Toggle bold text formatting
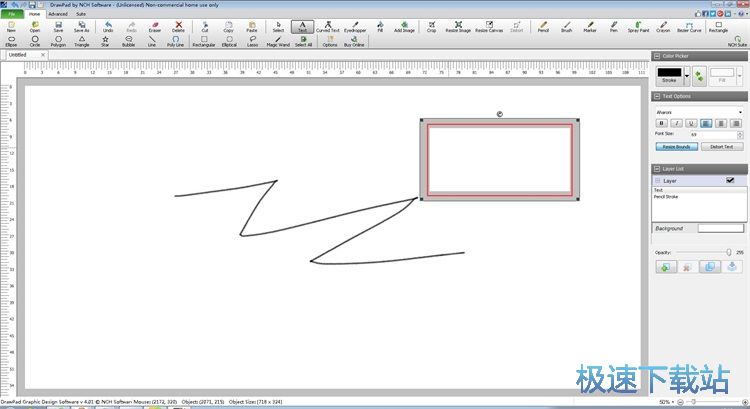This screenshot has height=409, width=750. click(x=660, y=123)
